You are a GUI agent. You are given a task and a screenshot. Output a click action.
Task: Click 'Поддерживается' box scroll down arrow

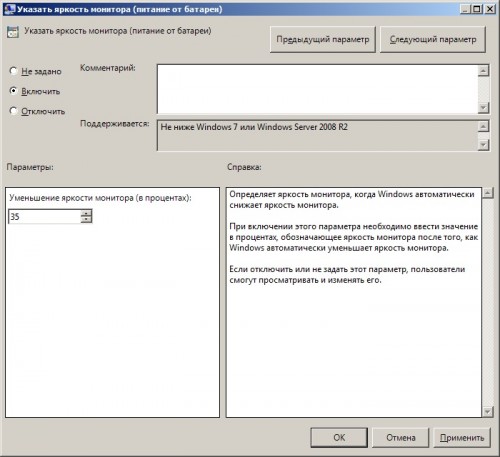pyautogui.click(x=483, y=145)
